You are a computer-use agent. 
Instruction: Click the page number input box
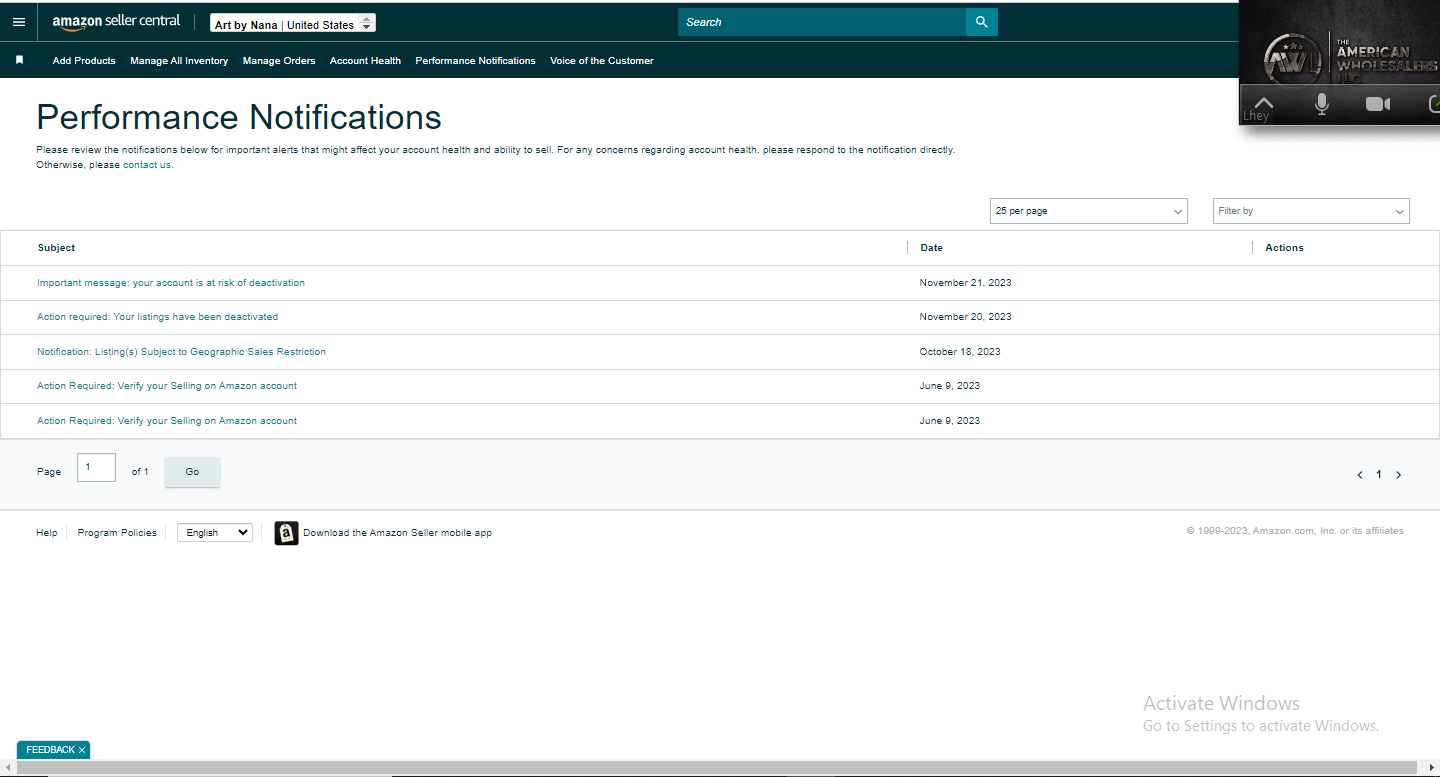[x=96, y=468]
